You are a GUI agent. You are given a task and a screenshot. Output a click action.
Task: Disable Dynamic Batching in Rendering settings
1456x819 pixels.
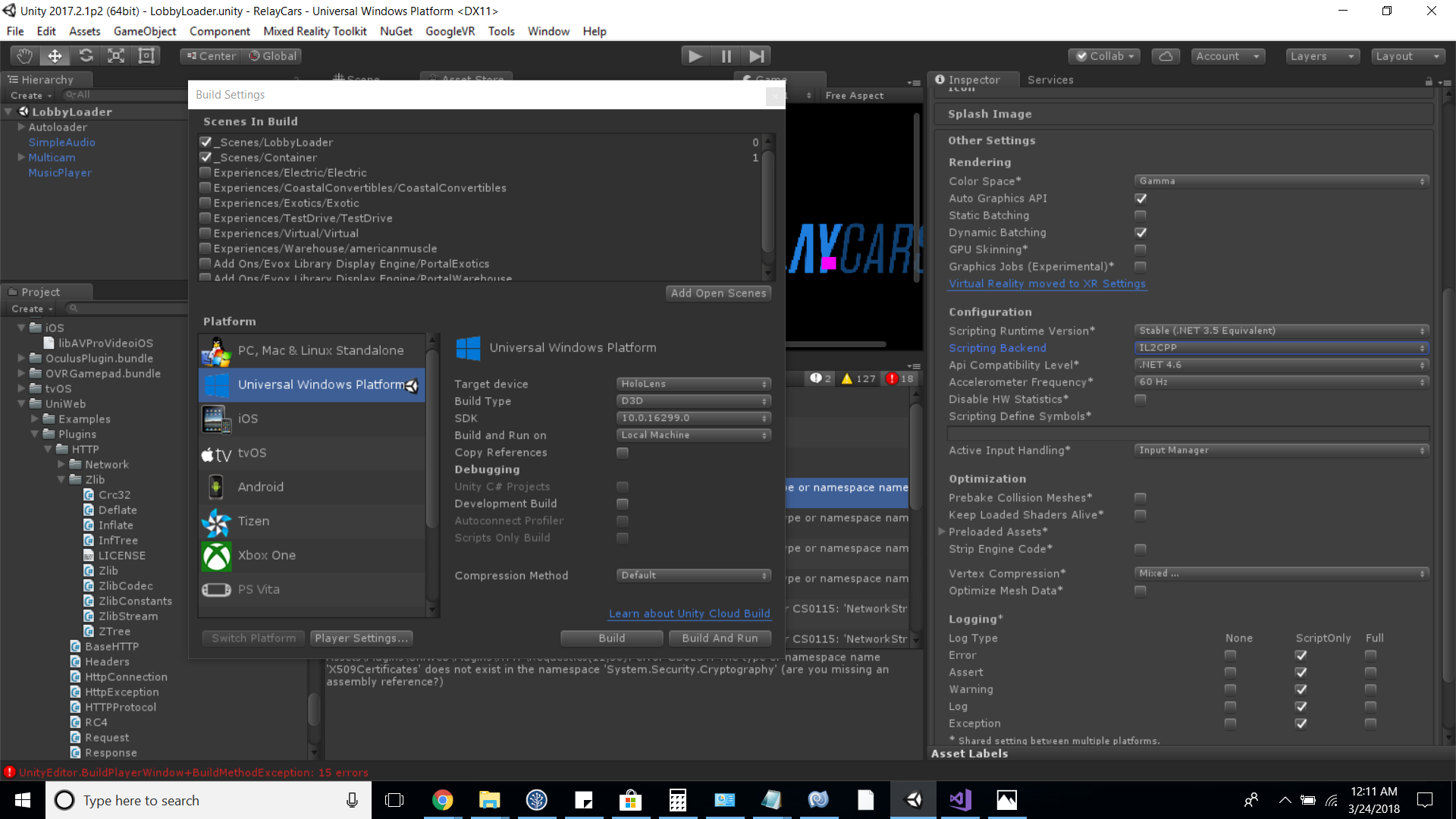(x=1141, y=233)
